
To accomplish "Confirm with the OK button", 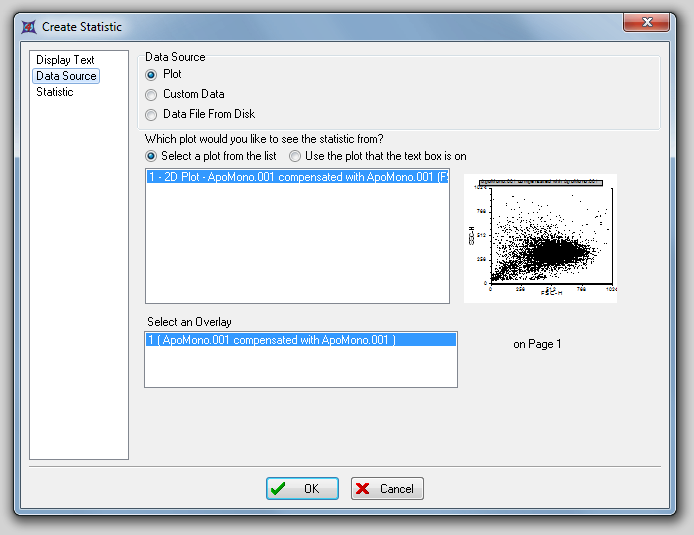I will (x=302, y=489).
